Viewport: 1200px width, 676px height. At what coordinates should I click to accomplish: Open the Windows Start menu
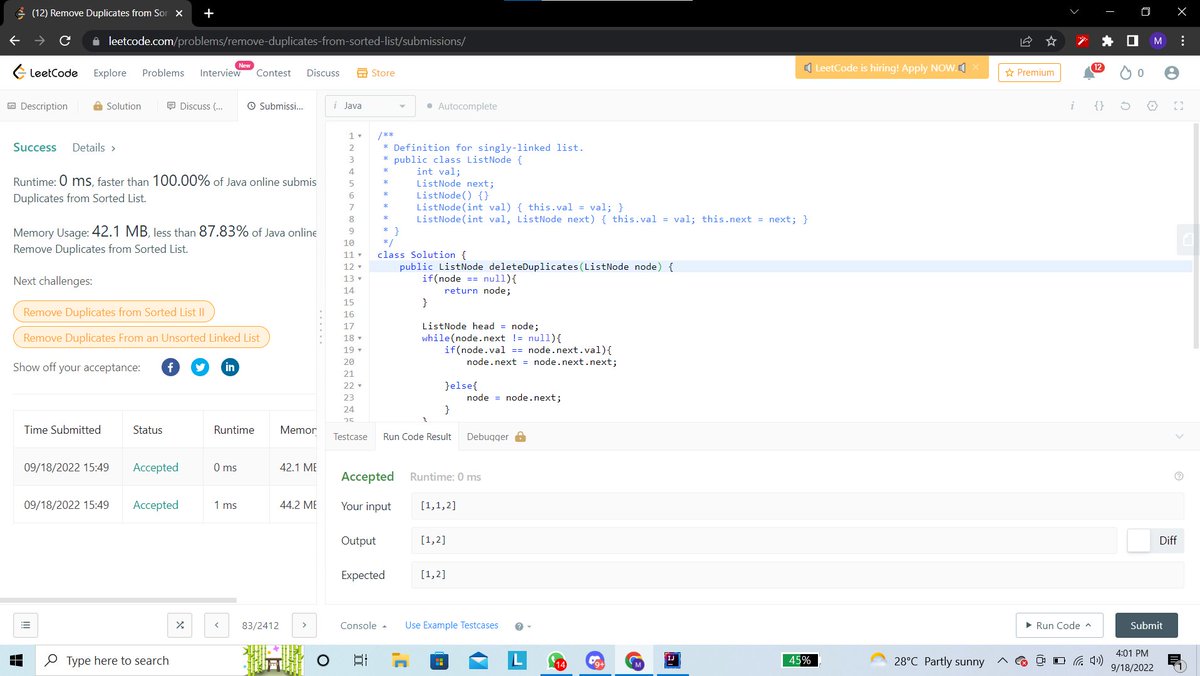(16, 661)
